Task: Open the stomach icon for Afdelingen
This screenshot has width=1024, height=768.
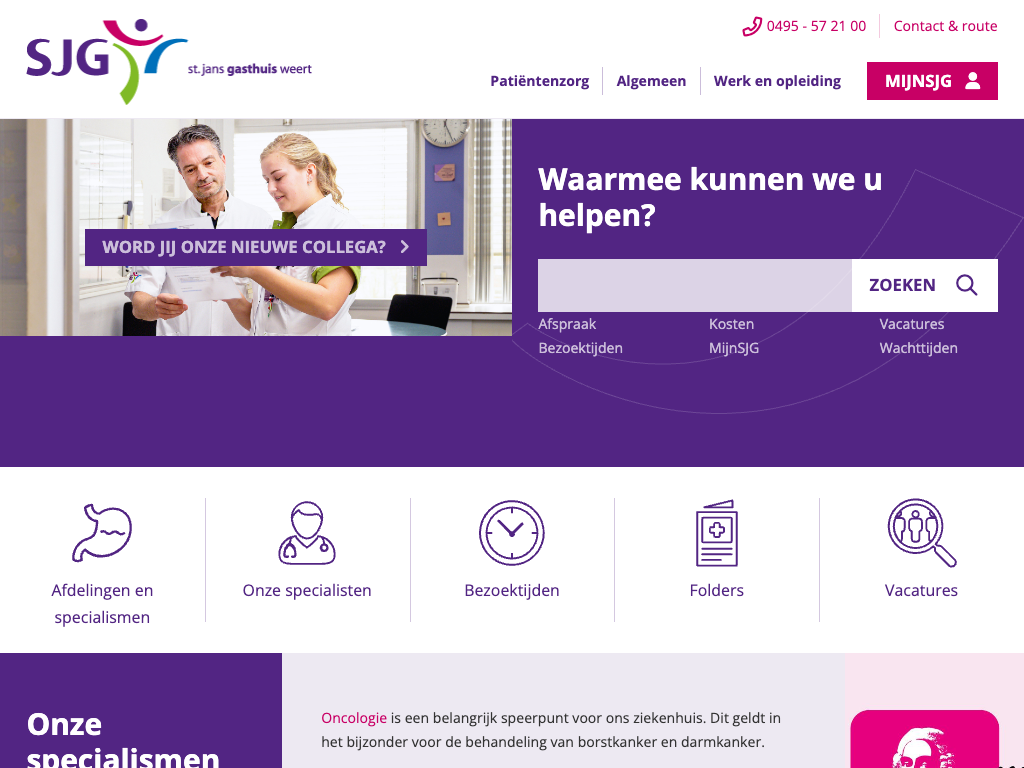Action: coord(102,532)
